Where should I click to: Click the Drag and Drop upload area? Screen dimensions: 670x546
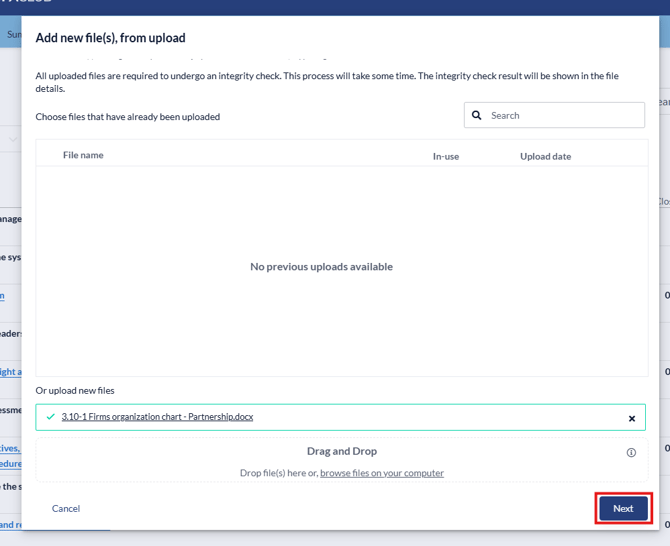pos(341,460)
